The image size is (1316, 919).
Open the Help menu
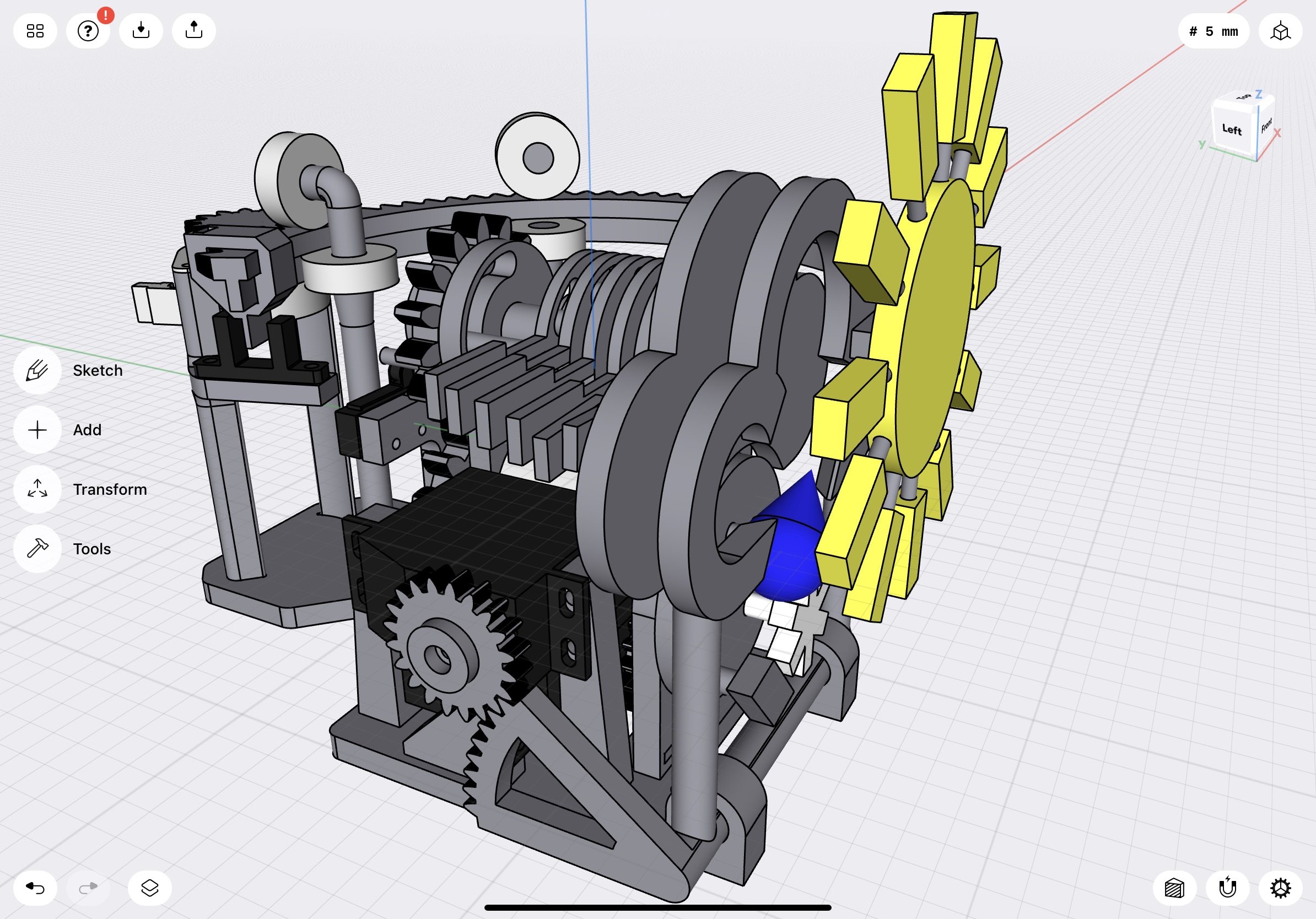click(87, 30)
